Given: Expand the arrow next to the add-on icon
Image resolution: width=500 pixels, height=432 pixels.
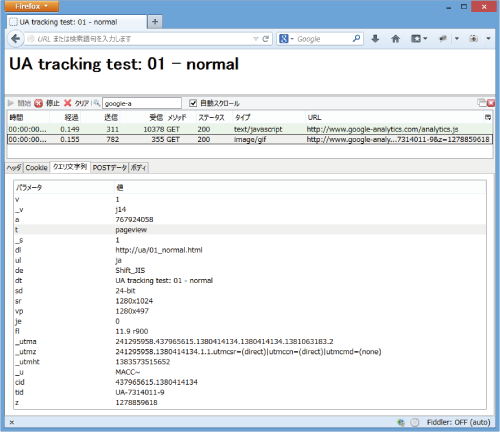Looking at the screenshot, I should [x=457, y=39].
